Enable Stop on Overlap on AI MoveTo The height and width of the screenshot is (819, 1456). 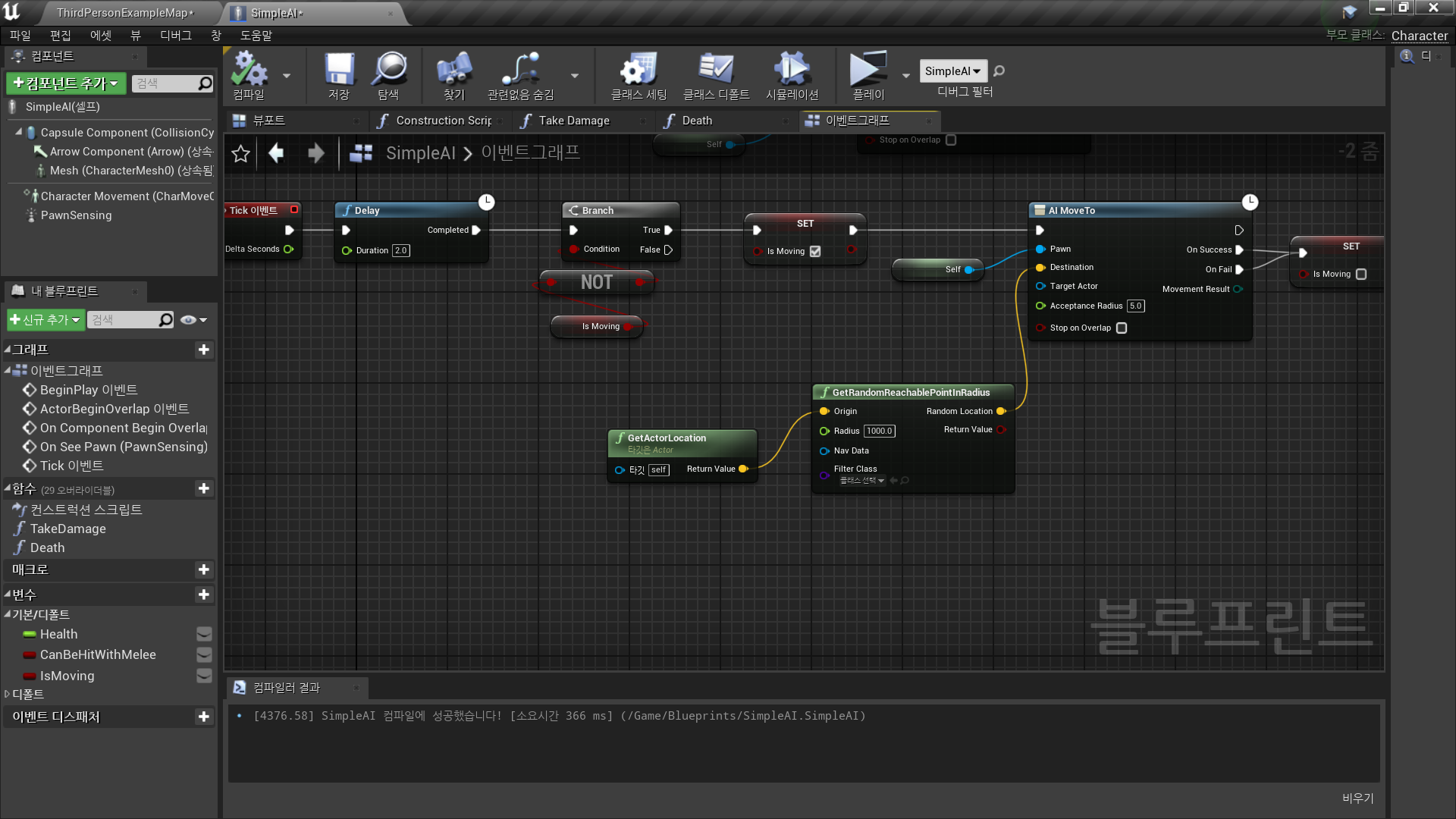point(1122,328)
